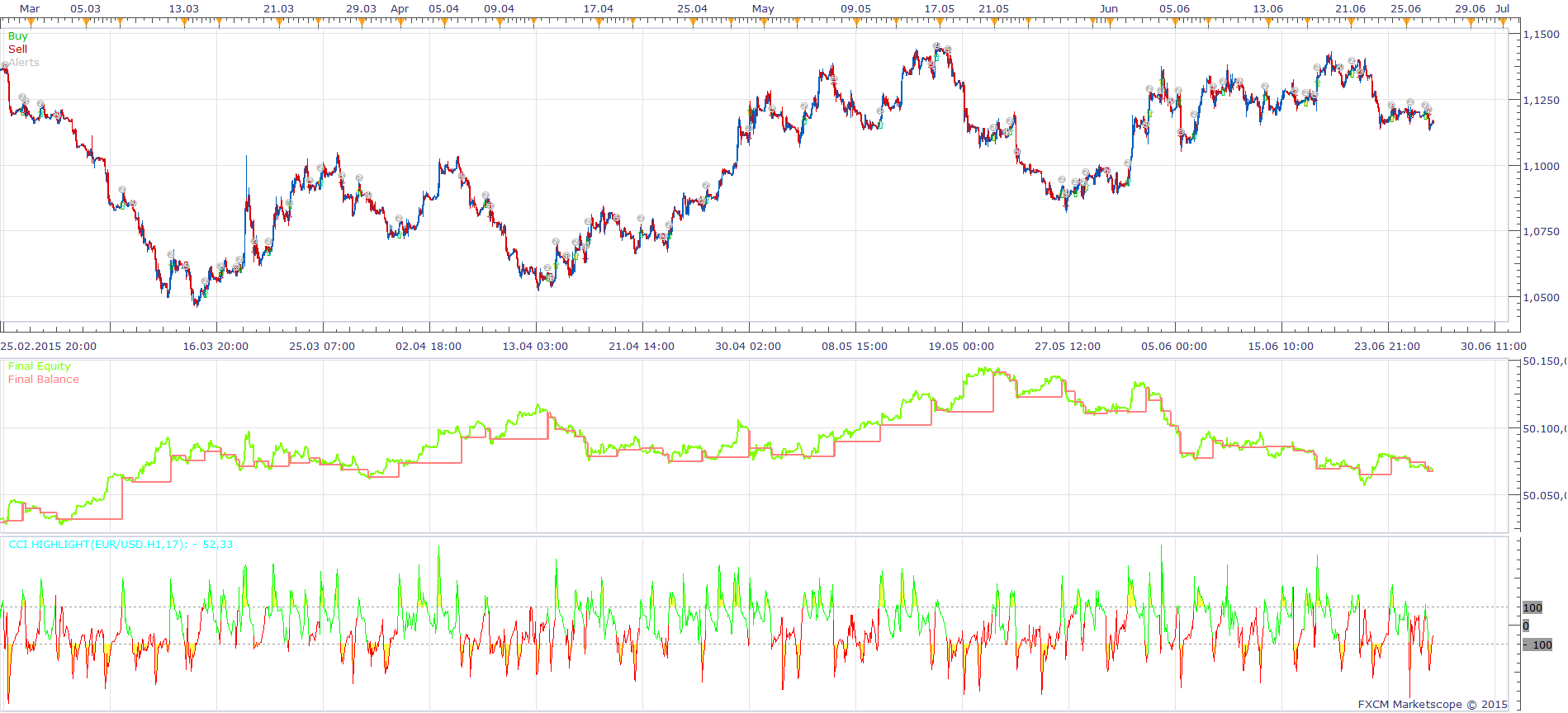This screenshot has width=1568, height=713.
Task: Click the 1,1000 price axis label
Action: point(1542,167)
